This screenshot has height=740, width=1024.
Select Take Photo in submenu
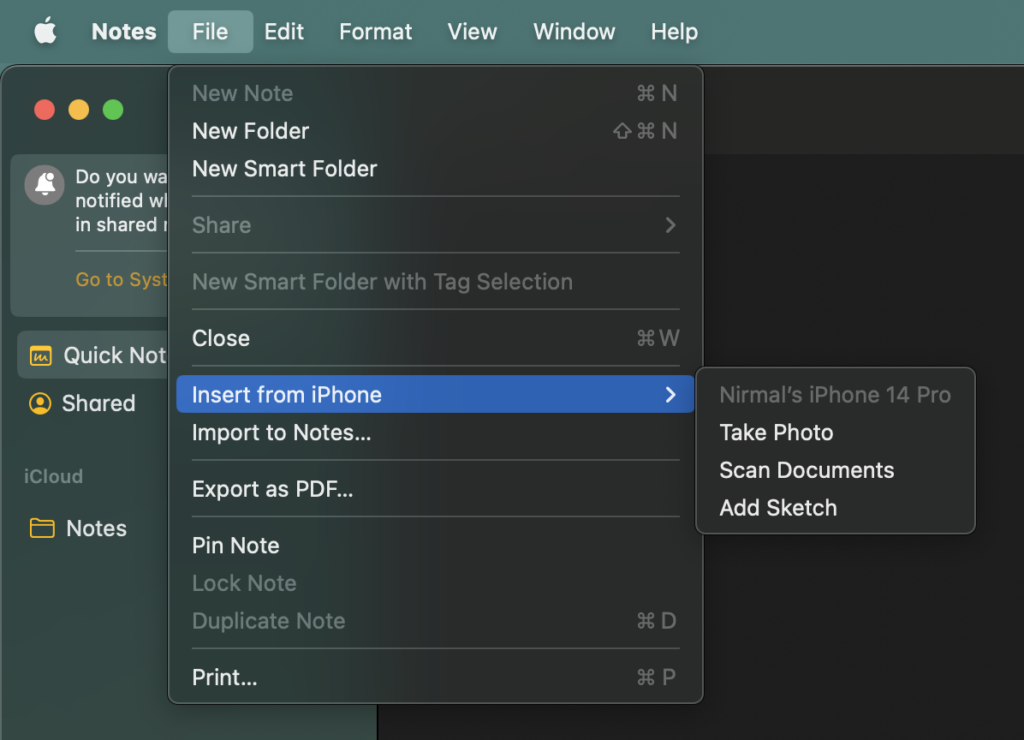(x=835, y=432)
